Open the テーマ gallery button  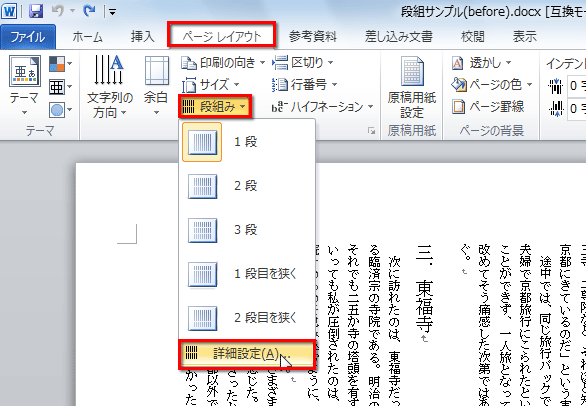pos(24,85)
